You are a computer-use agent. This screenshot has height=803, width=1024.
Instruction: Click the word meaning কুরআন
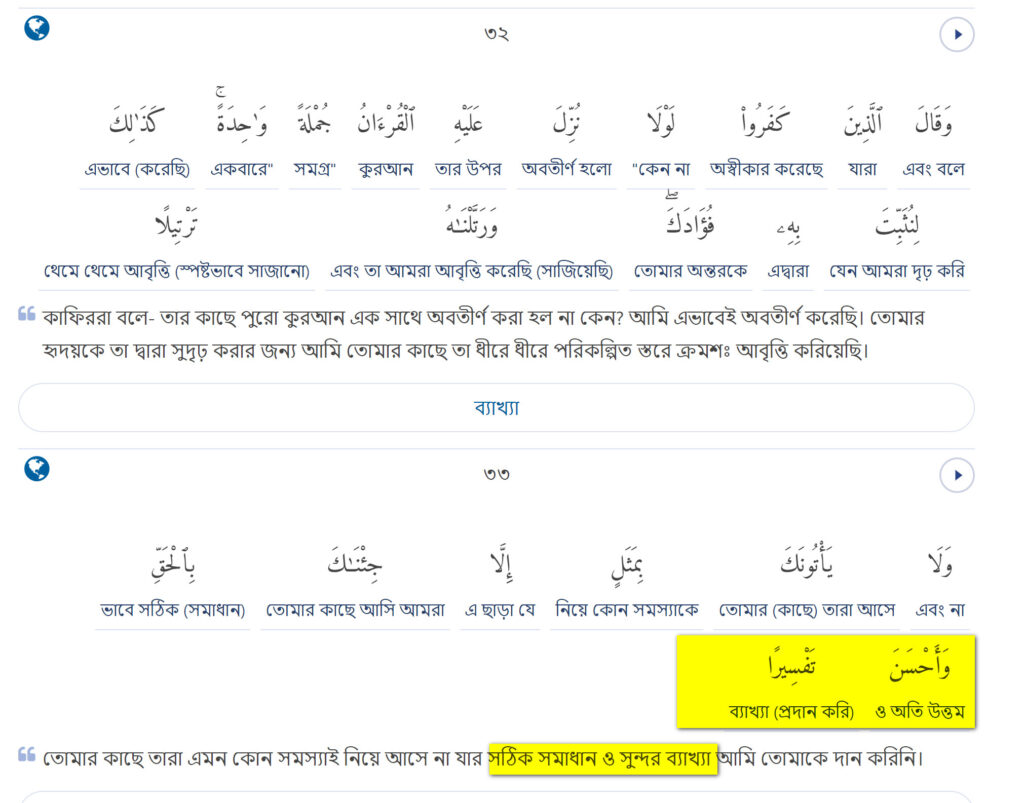coord(386,169)
